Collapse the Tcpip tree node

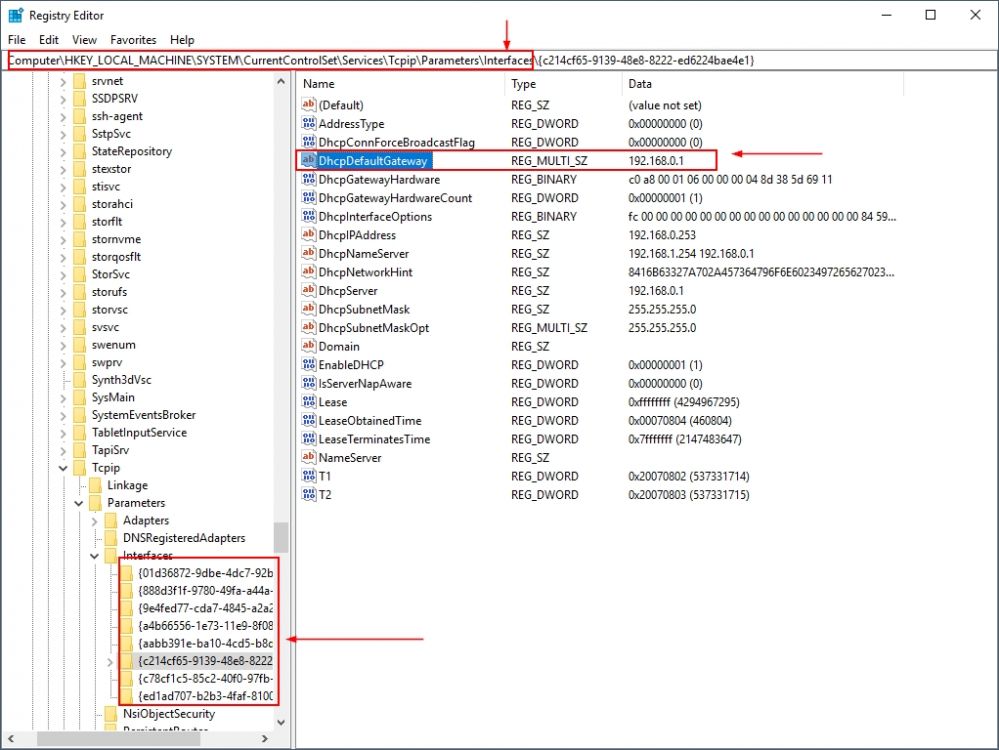pos(62,467)
